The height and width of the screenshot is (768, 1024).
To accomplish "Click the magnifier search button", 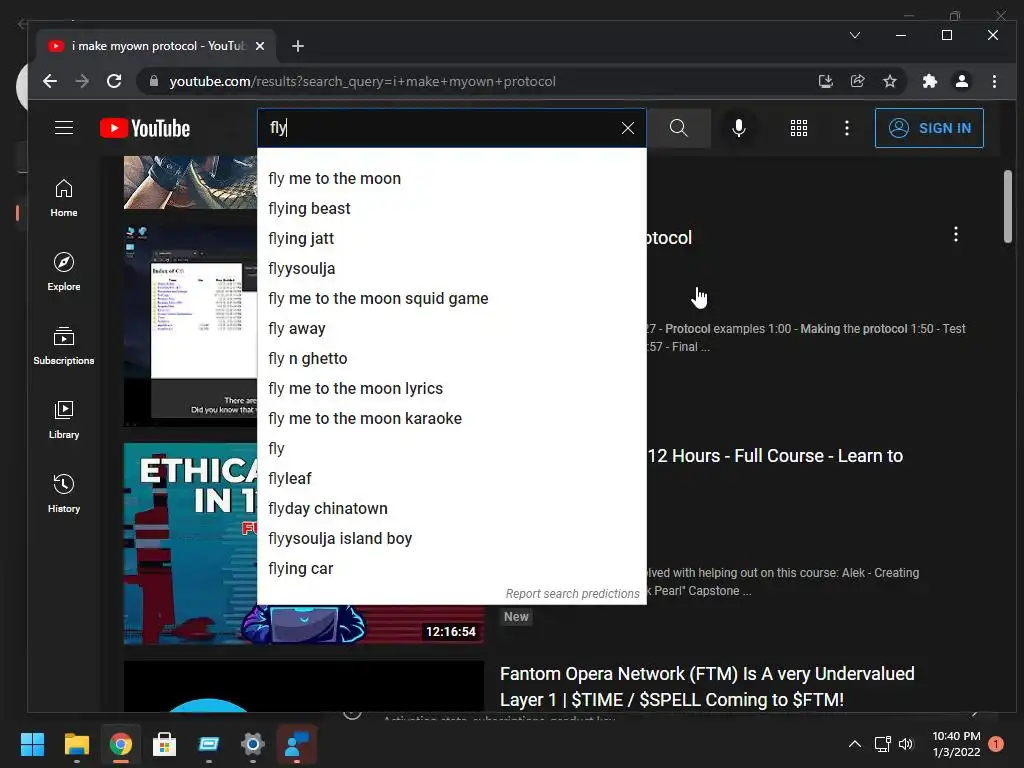I will pos(679,128).
